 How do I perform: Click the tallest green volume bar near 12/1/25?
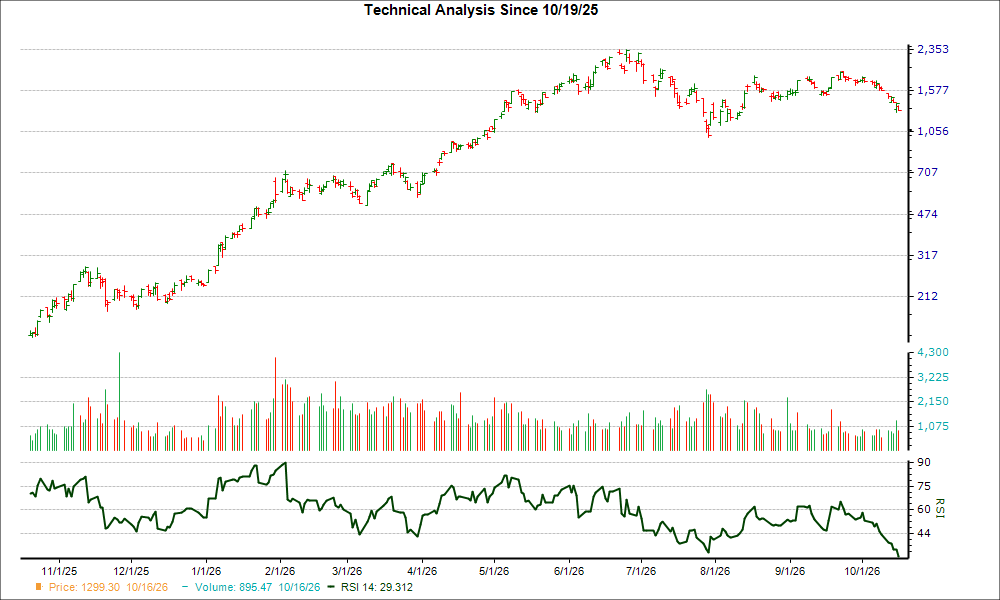pyautogui.click(x=119, y=401)
